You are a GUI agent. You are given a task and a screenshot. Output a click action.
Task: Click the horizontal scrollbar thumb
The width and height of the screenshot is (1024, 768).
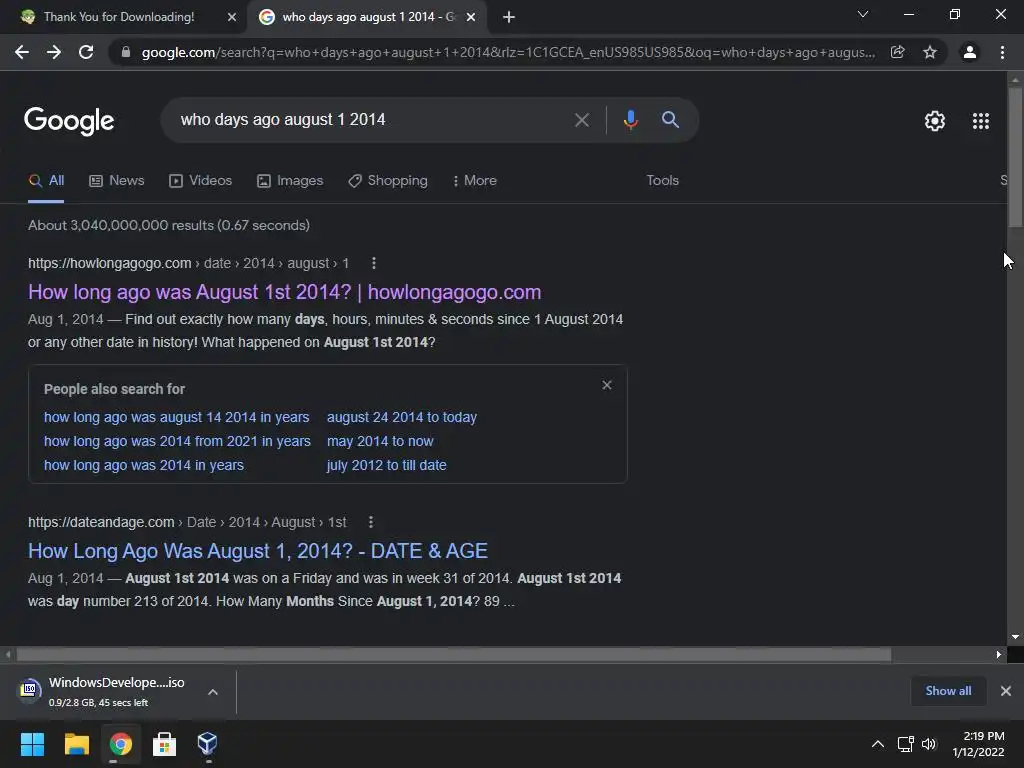(x=453, y=654)
